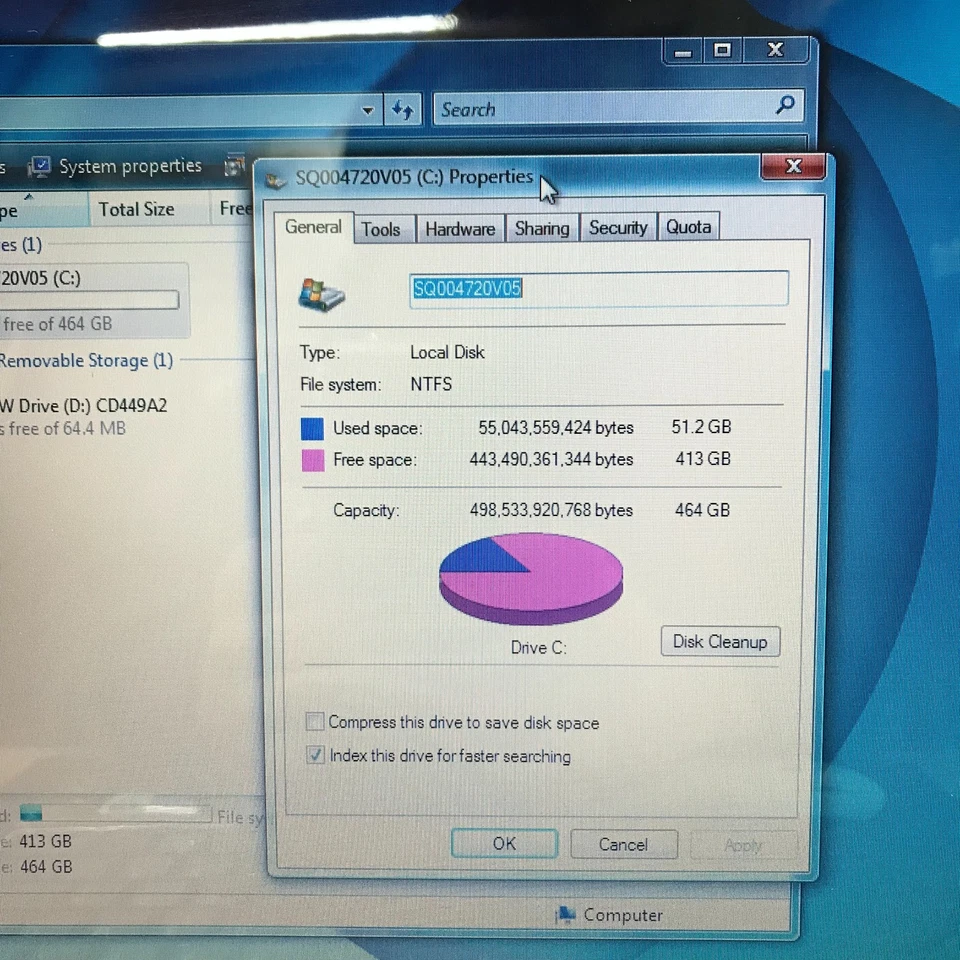Launch Disk Cleanup
The image size is (960, 960).
coord(720,641)
